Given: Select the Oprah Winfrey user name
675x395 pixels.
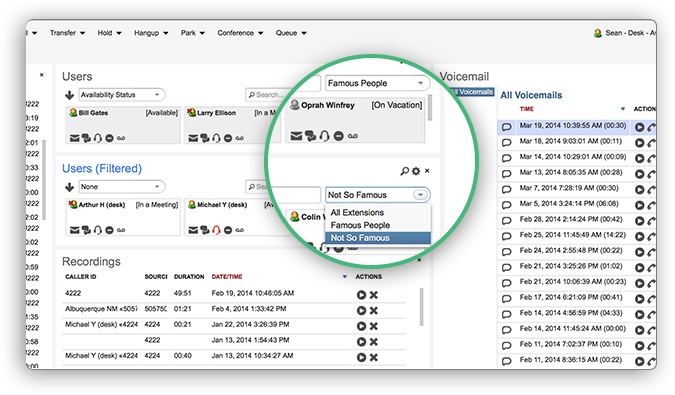Looking at the screenshot, I should [328, 105].
